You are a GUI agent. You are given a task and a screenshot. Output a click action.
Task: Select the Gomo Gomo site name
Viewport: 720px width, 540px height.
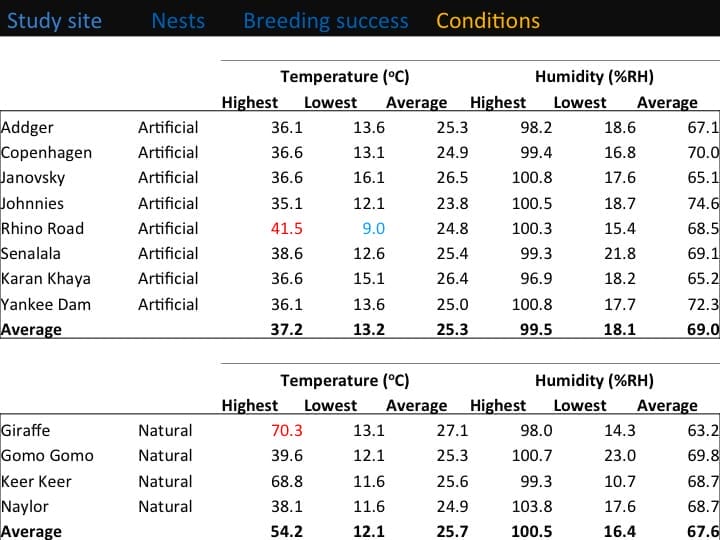(x=47, y=455)
